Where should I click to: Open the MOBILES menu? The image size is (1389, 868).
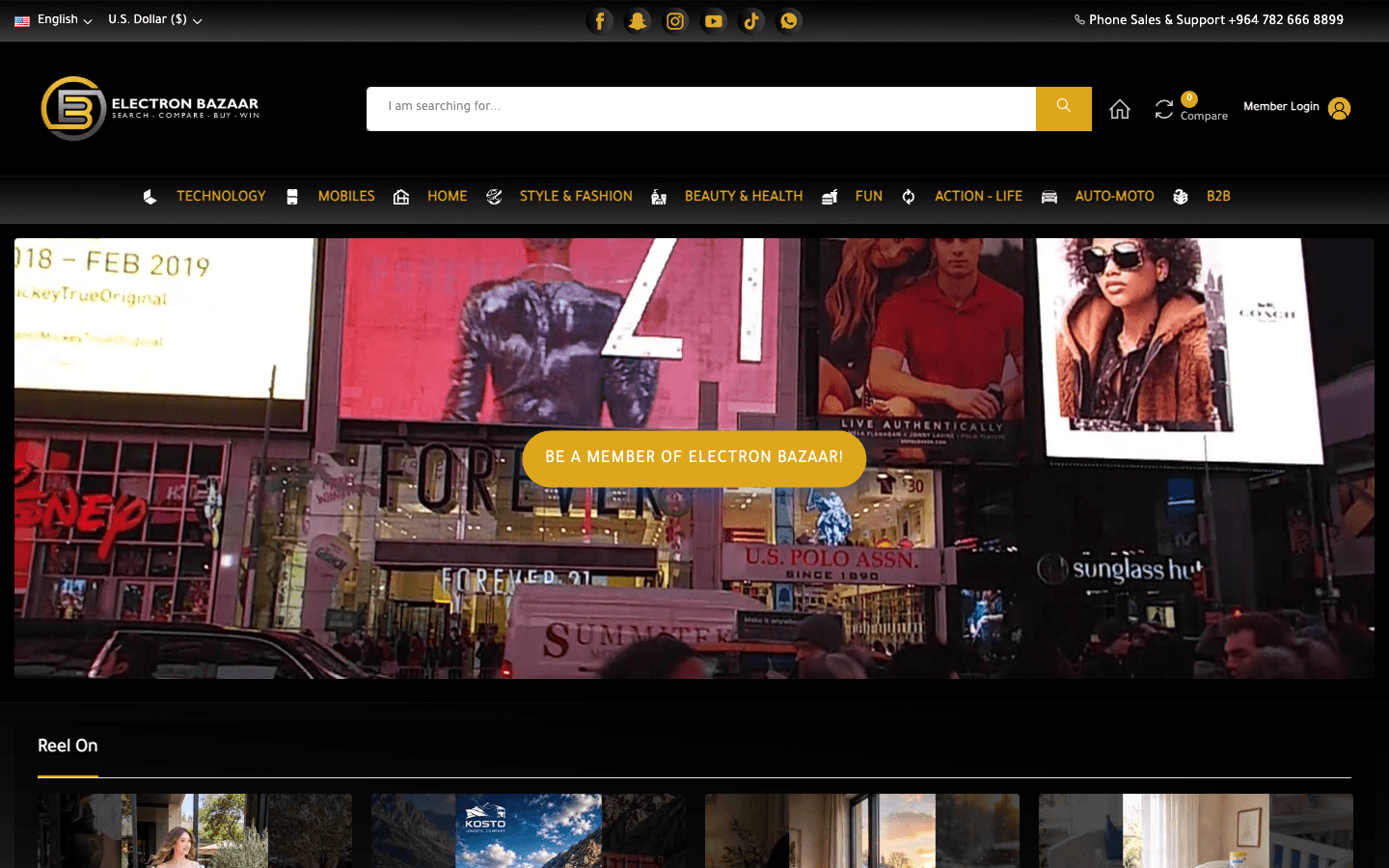coord(346,196)
